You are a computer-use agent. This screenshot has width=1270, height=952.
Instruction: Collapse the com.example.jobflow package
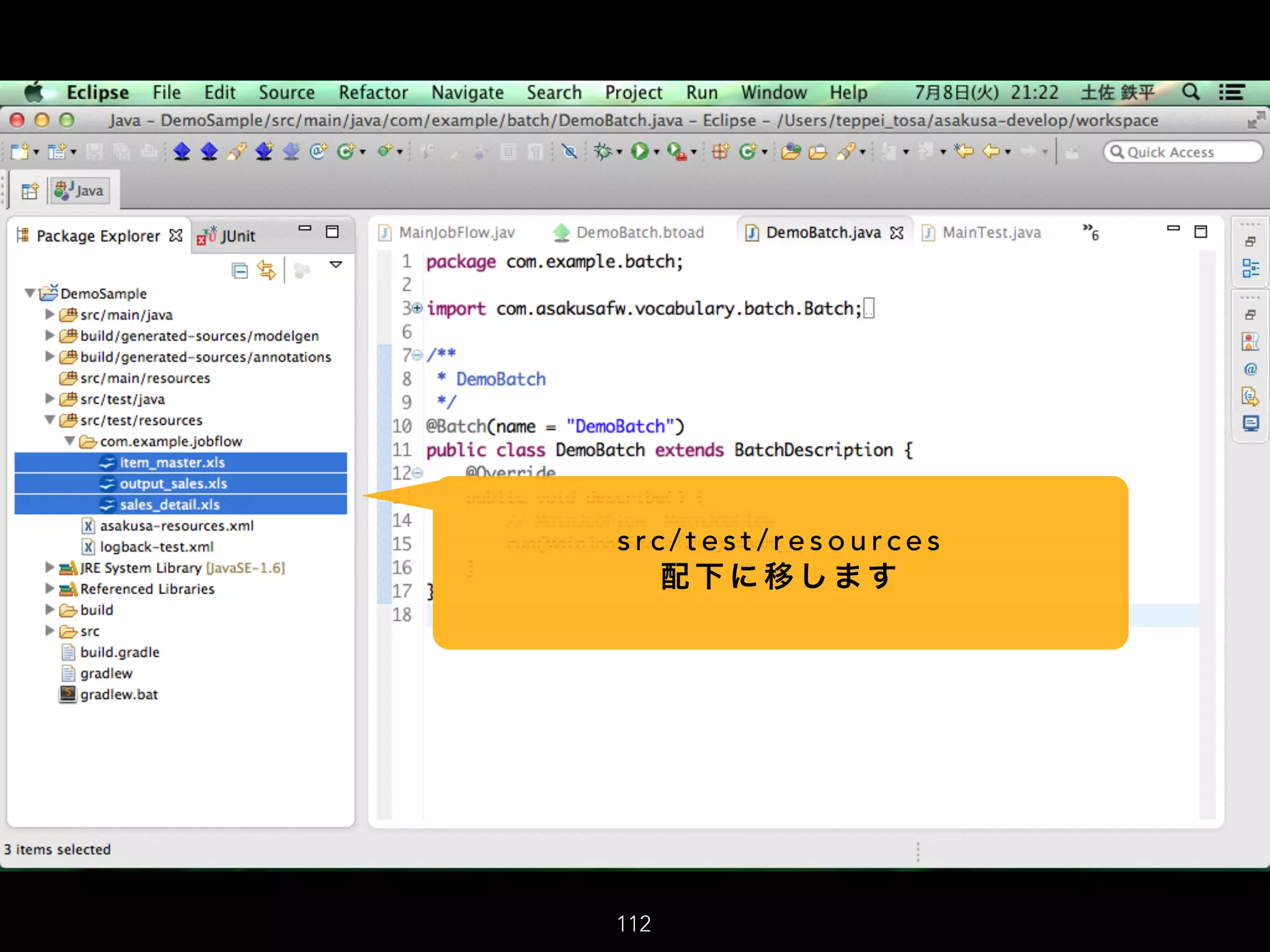pos(70,441)
